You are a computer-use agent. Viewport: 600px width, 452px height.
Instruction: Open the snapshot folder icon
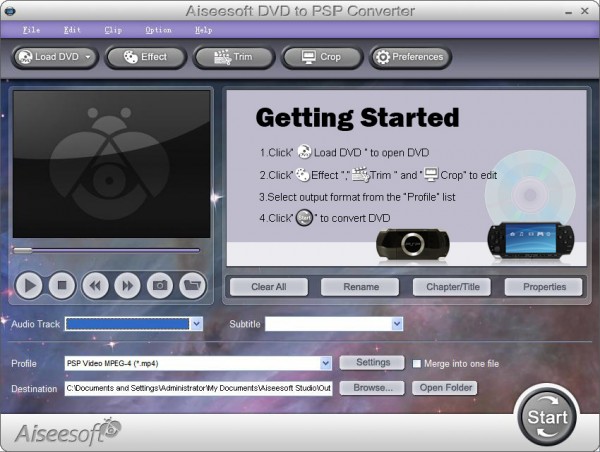192,286
